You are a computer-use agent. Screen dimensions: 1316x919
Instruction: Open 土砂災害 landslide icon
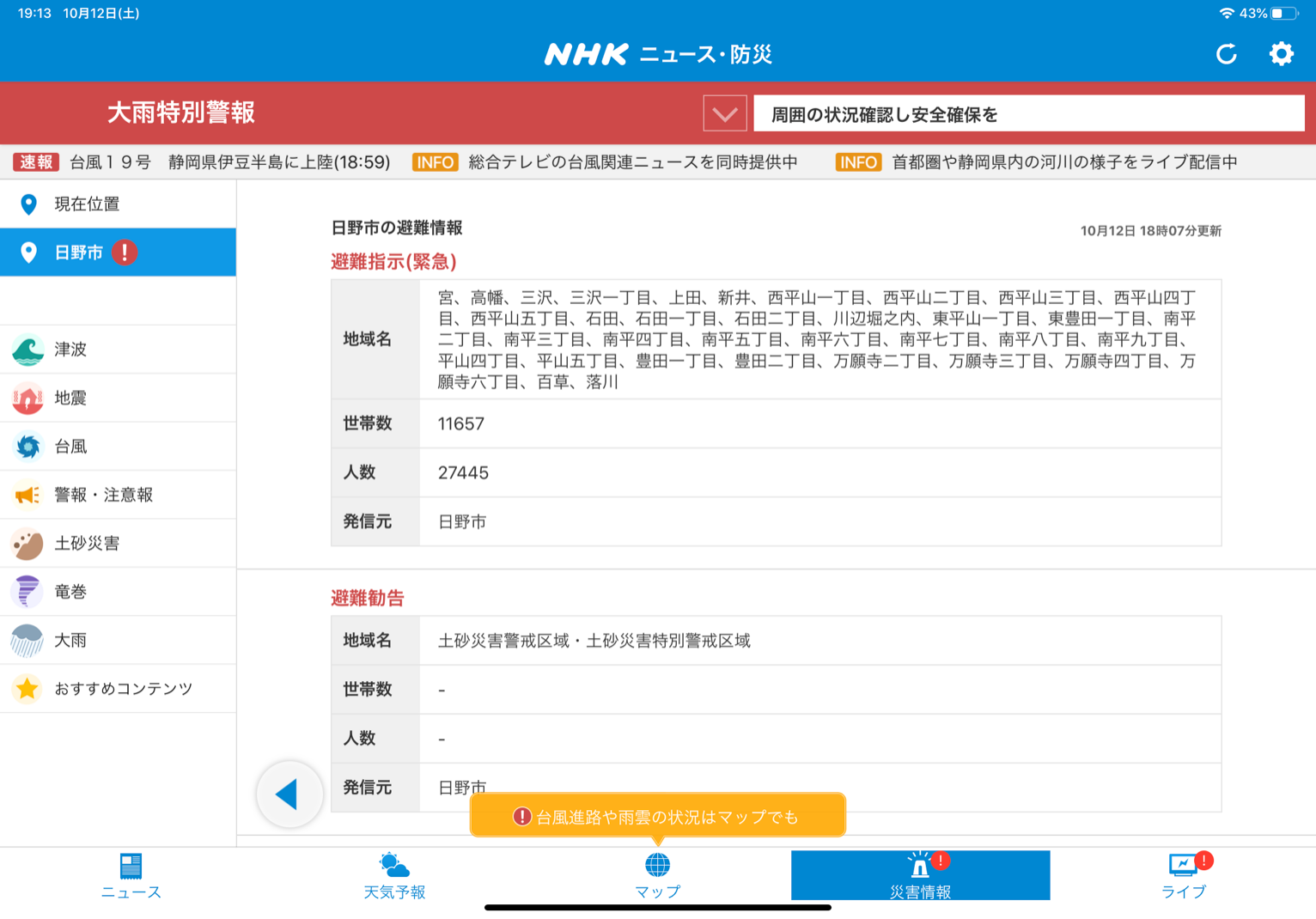pyautogui.click(x=27, y=544)
